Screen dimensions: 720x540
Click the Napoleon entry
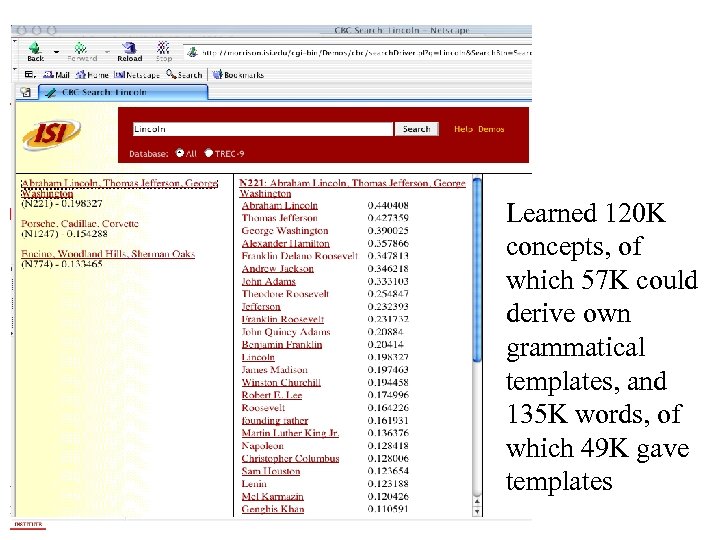pos(263,445)
